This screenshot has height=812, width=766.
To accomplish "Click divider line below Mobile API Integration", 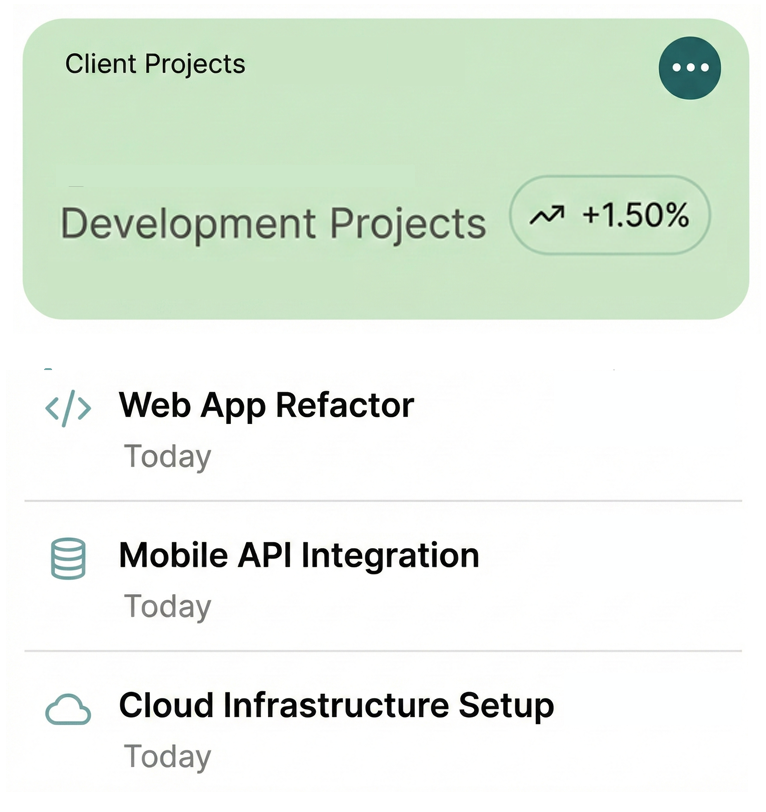I will (x=383, y=651).
